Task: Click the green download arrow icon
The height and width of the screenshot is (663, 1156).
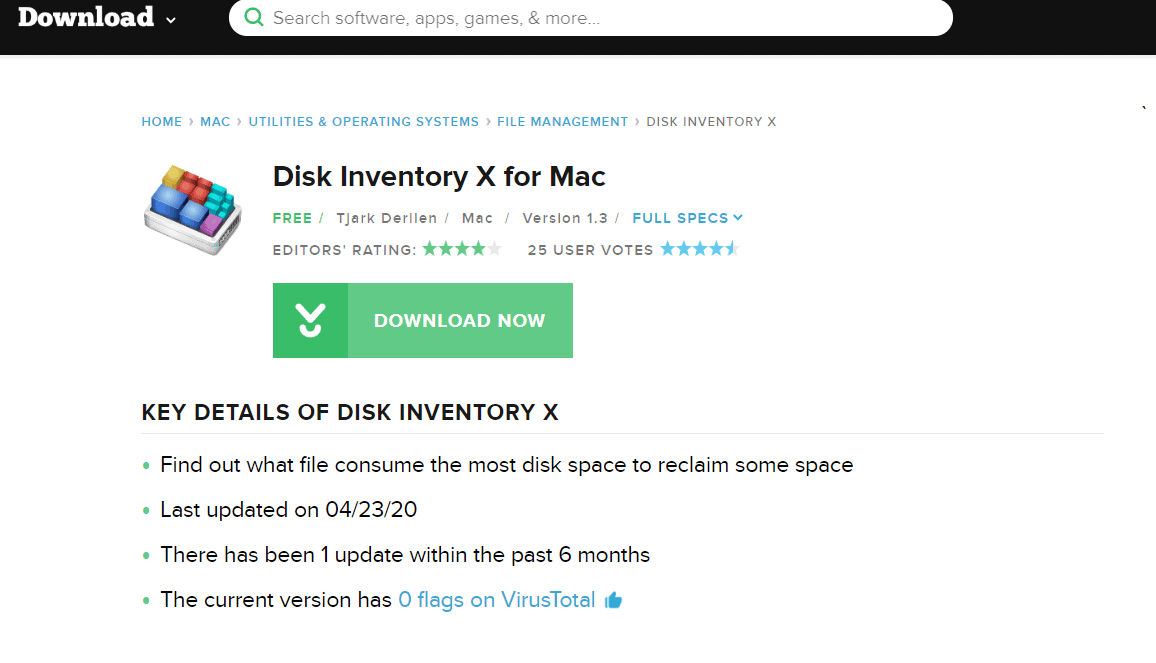Action: point(310,320)
